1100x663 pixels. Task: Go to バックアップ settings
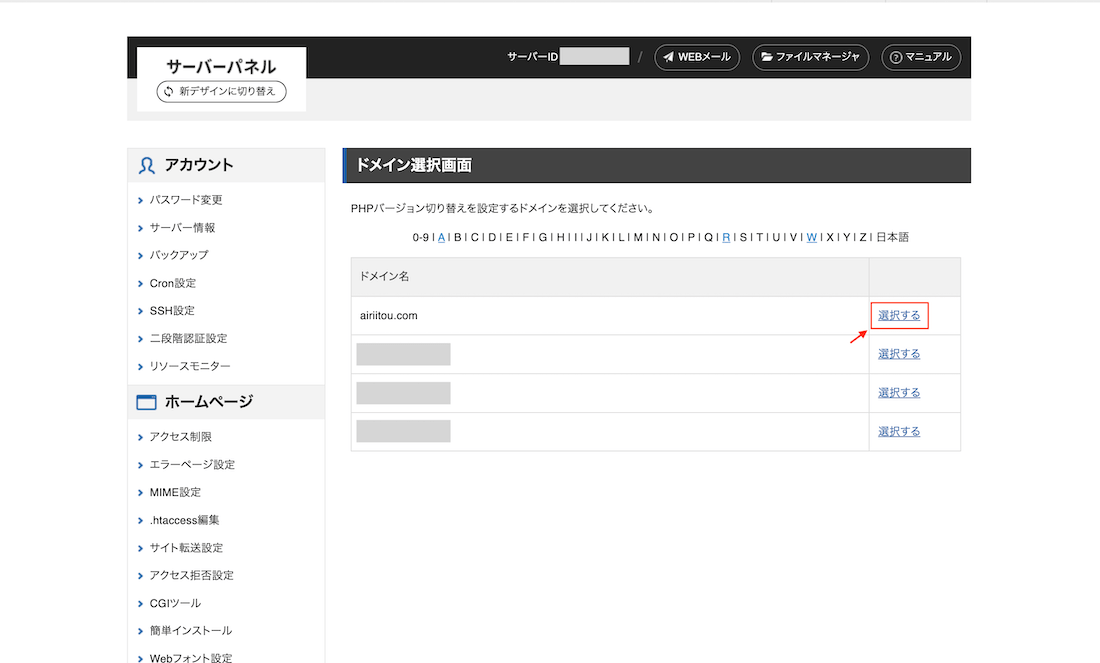(x=179, y=255)
